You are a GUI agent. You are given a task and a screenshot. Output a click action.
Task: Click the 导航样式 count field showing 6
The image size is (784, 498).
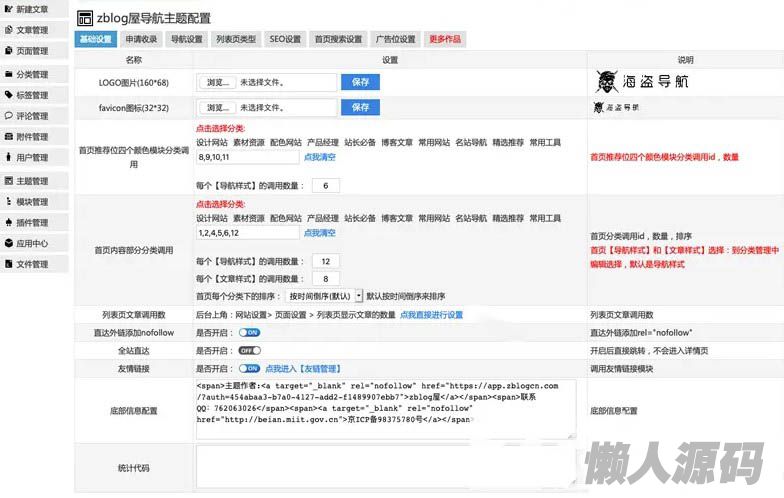point(326,186)
